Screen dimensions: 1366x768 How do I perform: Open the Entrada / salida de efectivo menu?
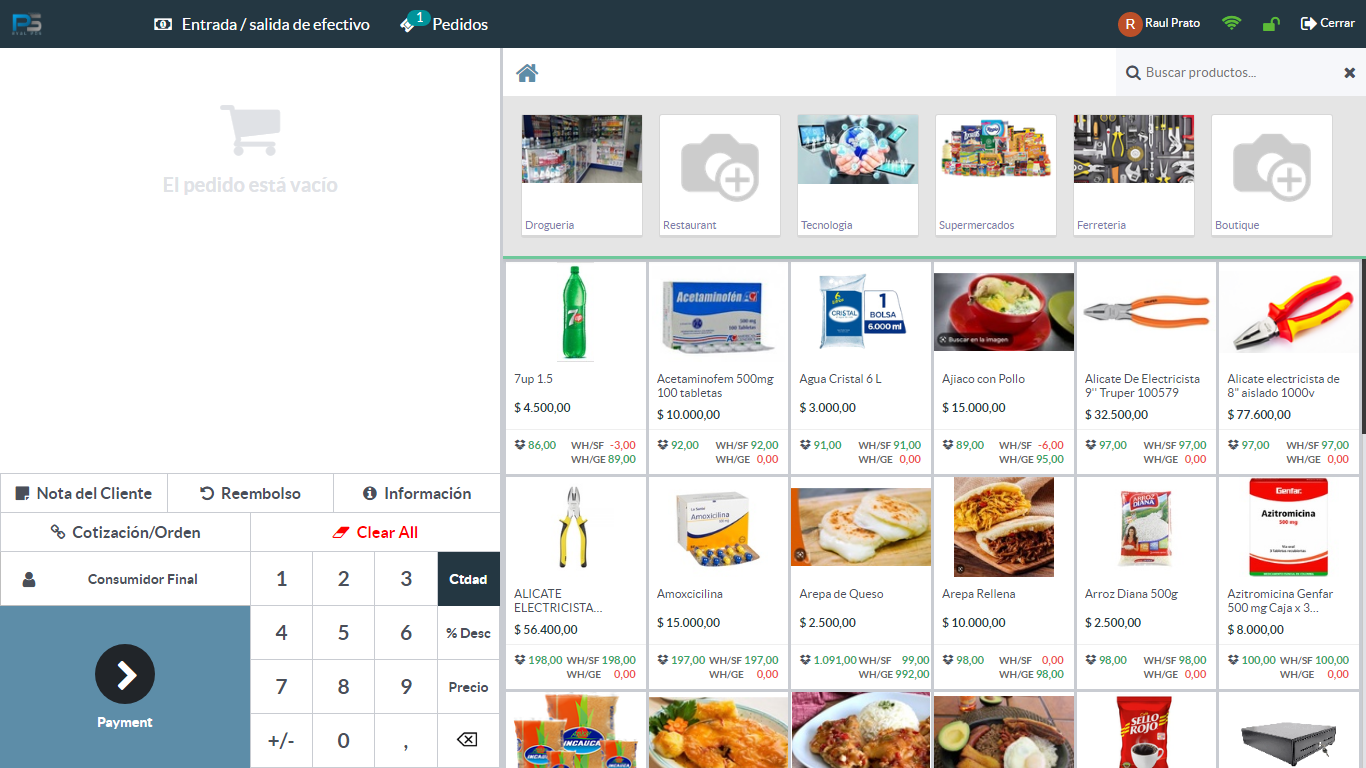tap(262, 24)
